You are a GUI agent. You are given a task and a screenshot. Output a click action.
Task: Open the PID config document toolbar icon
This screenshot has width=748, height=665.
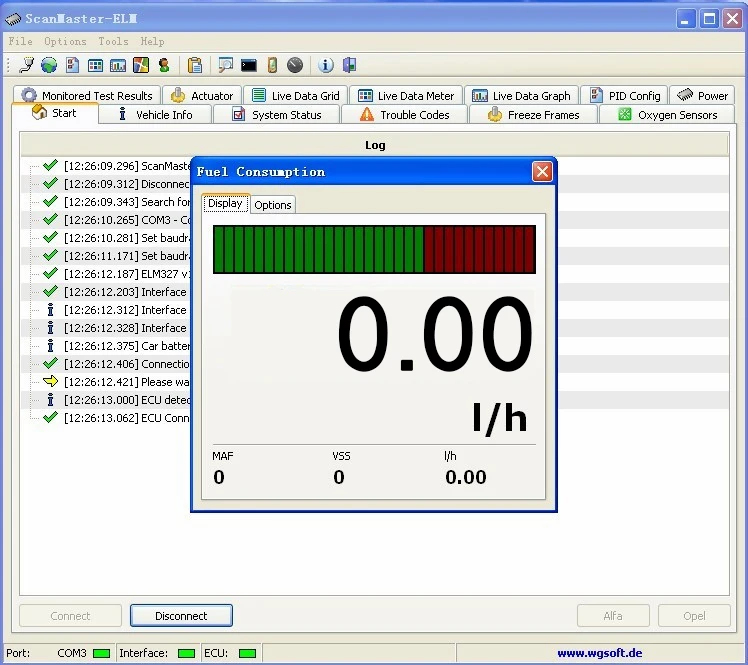73,65
